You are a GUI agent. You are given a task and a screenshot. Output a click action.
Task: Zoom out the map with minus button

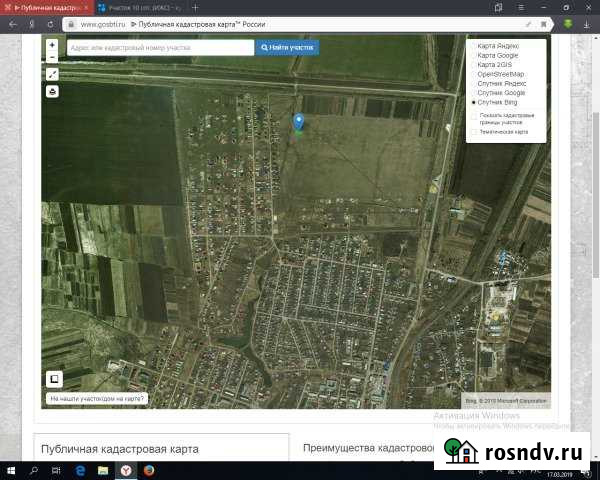(52, 57)
